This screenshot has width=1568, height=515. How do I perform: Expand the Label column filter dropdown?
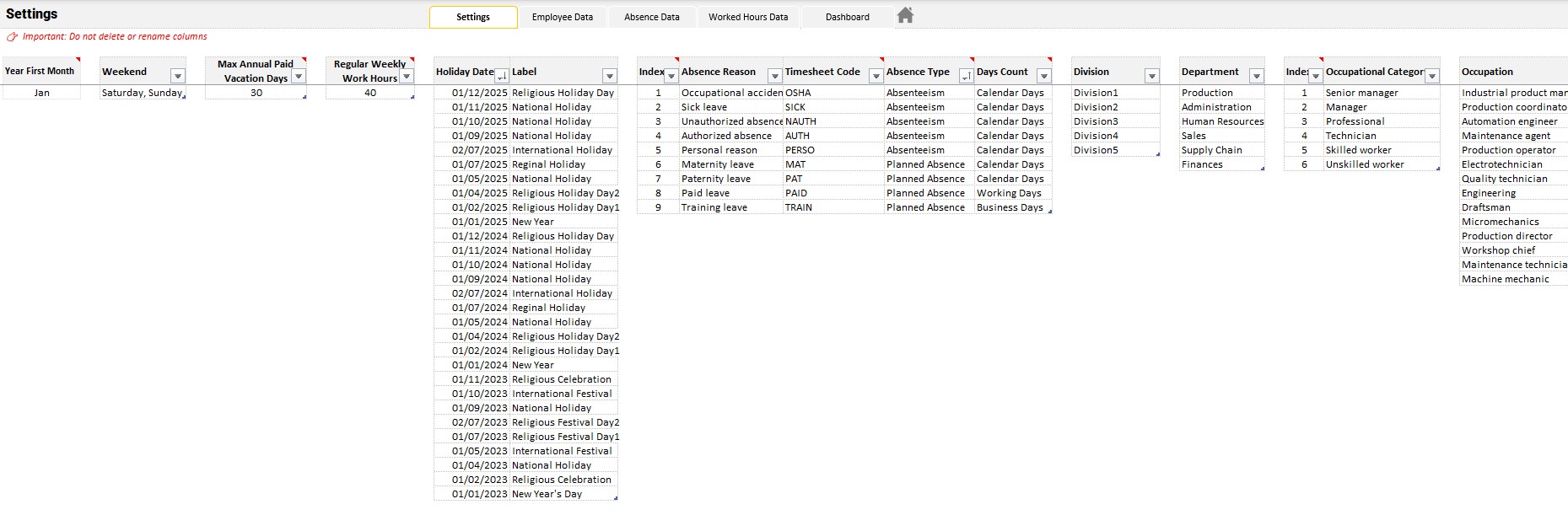click(x=610, y=76)
